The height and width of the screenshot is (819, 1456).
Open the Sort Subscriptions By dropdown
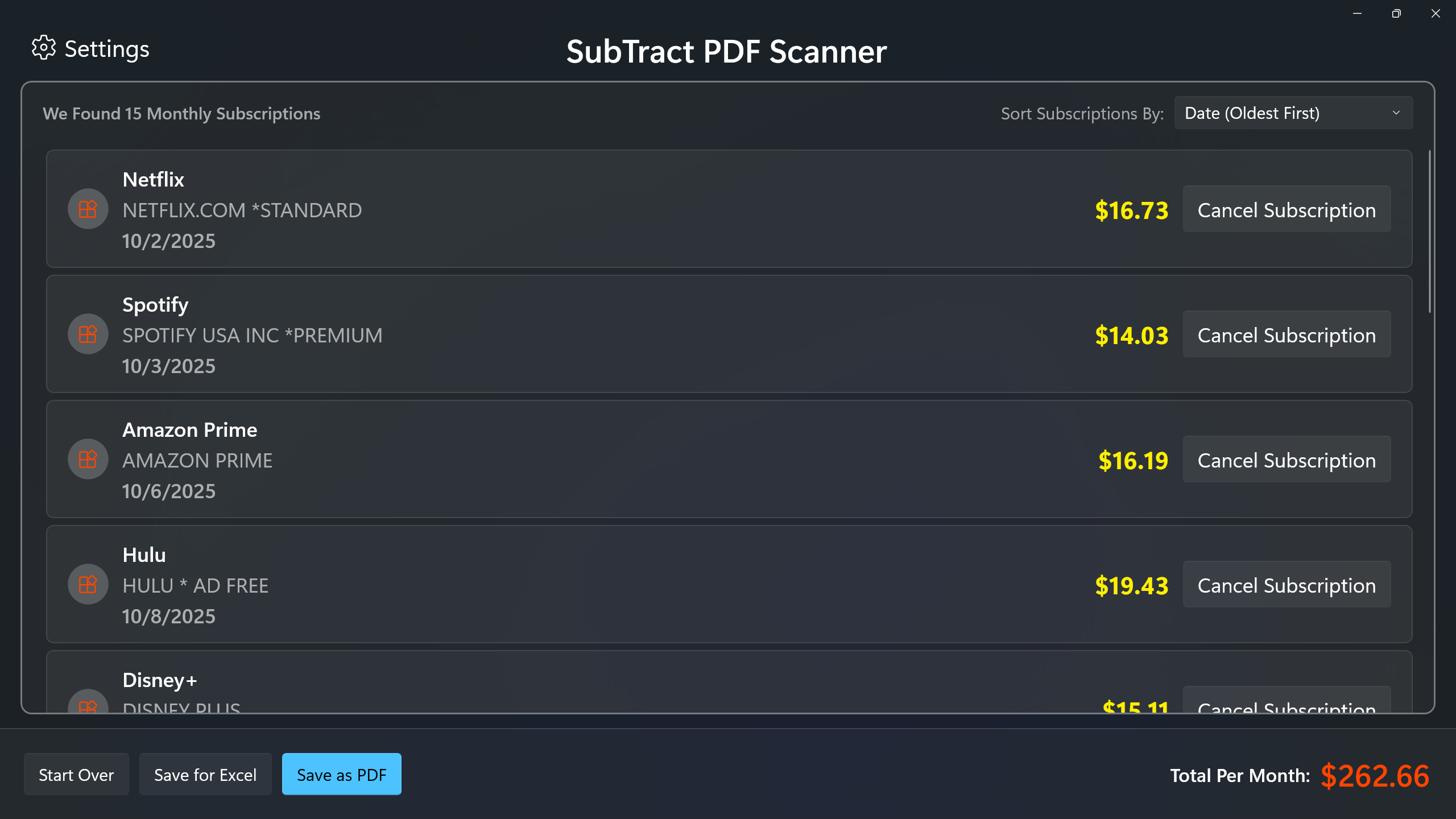point(1292,113)
